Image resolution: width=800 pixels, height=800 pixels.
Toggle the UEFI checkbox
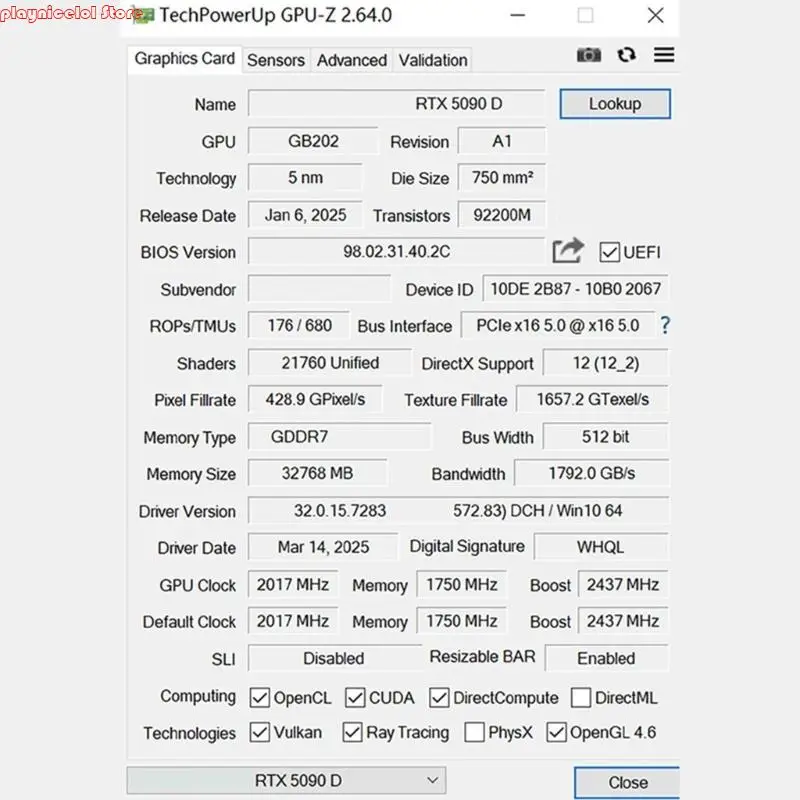click(609, 252)
